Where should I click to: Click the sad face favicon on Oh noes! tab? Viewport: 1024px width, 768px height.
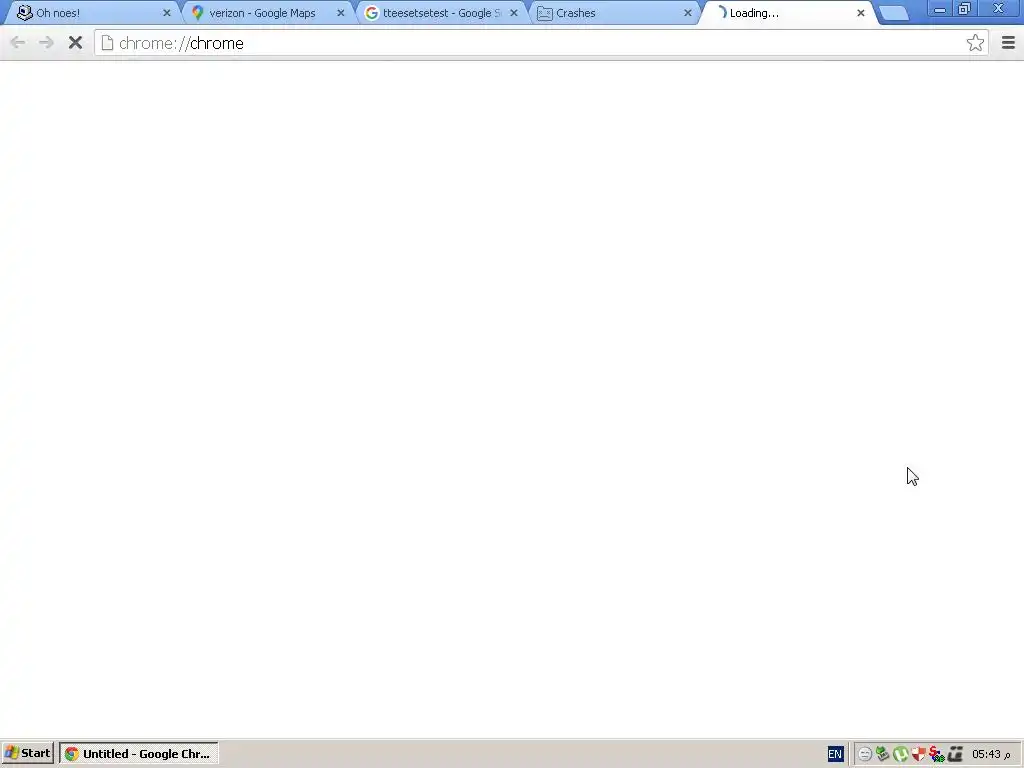click(x=25, y=13)
